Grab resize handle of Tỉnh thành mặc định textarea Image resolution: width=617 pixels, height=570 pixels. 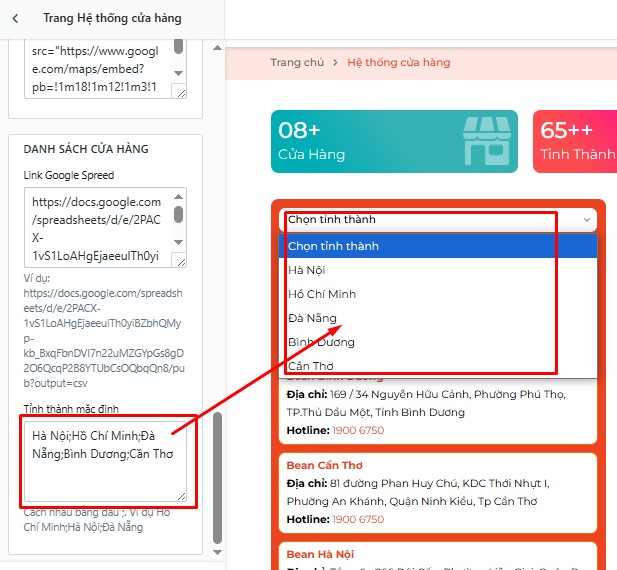pyautogui.click(x=181, y=496)
